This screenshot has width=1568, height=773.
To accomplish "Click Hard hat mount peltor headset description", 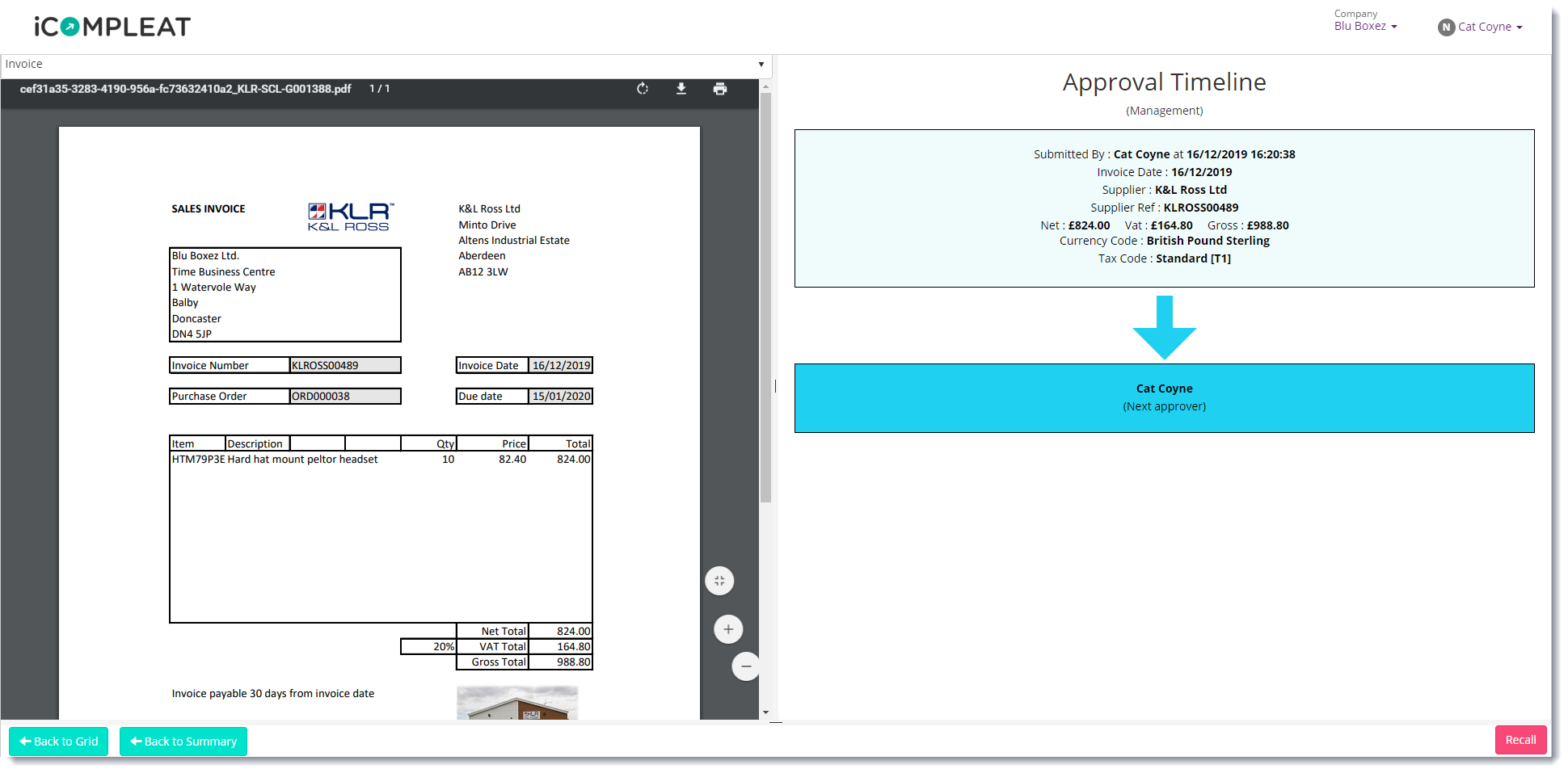I will (x=302, y=460).
